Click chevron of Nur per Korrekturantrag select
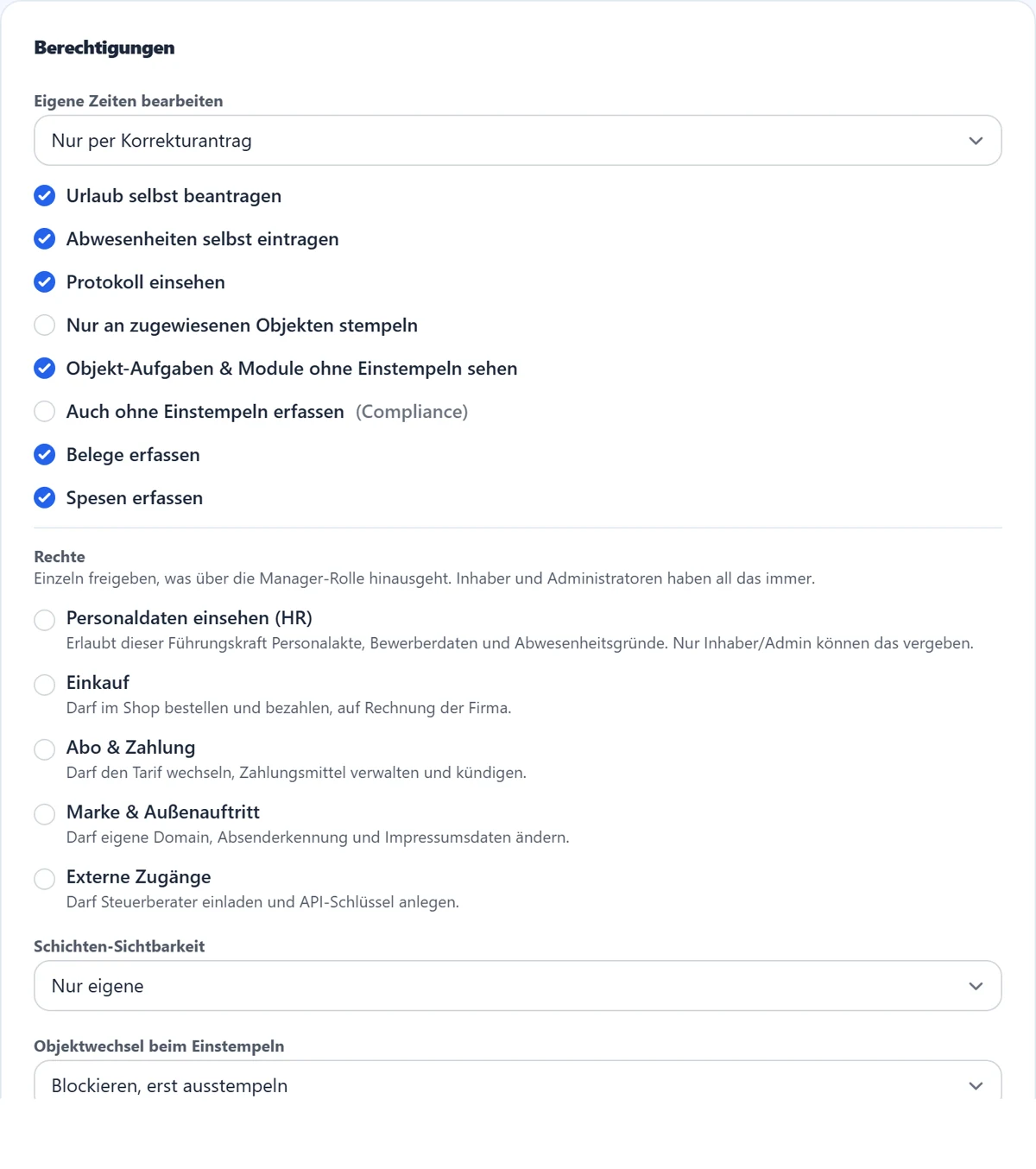This screenshot has height=1169, width=1036. click(976, 141)
